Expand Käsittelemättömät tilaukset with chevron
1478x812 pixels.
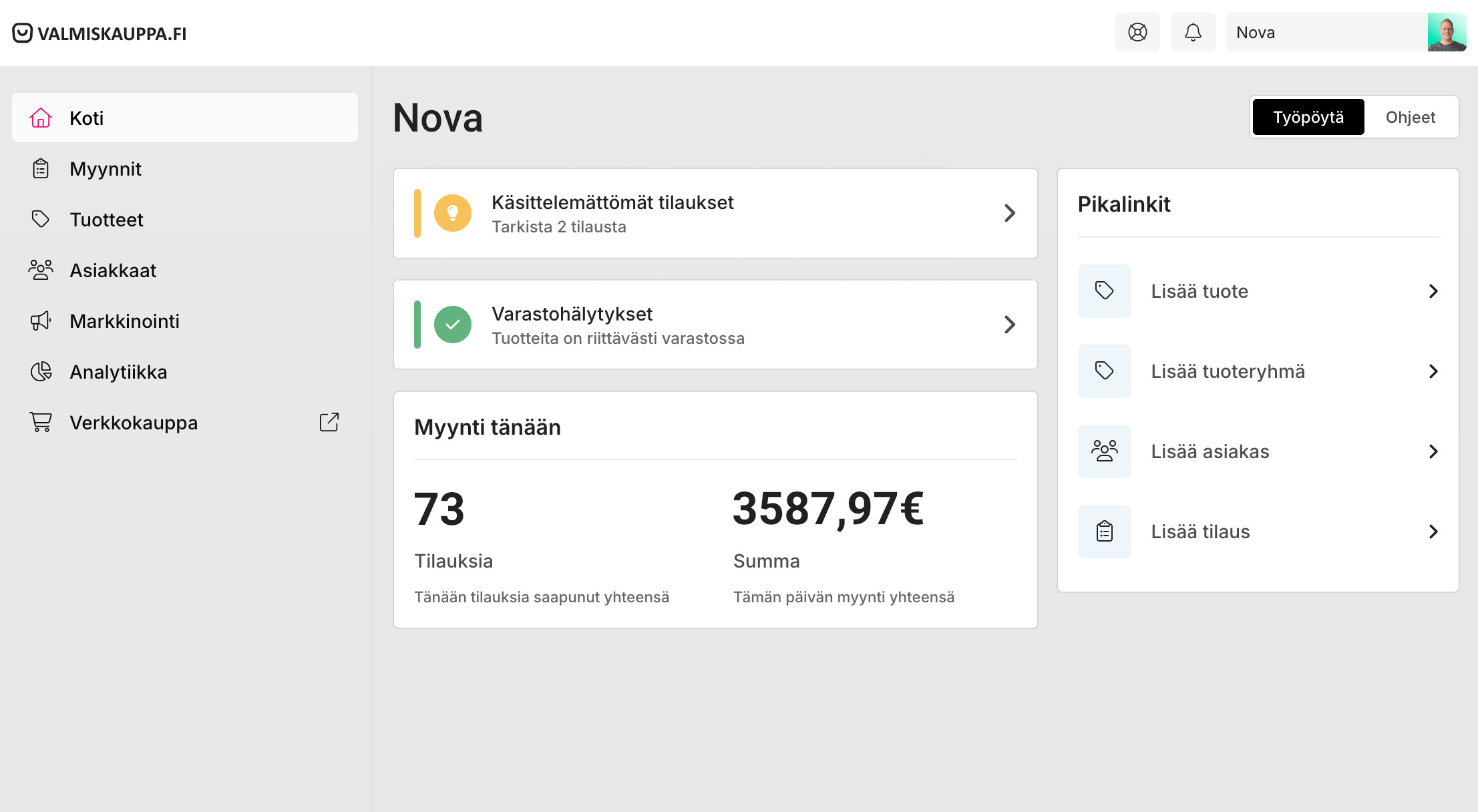[x=1009, y=214]
